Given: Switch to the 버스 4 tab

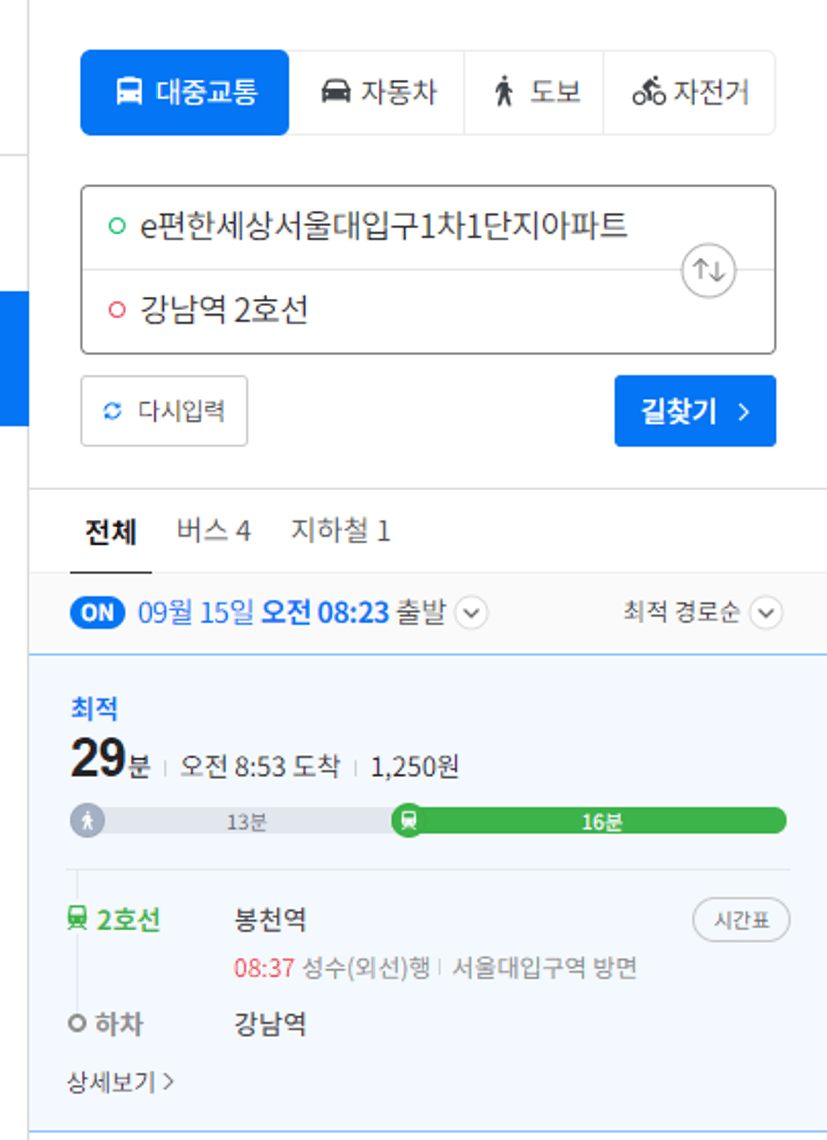Looking at the screenshot, I should pyautogui.click(x=213, y=530).
